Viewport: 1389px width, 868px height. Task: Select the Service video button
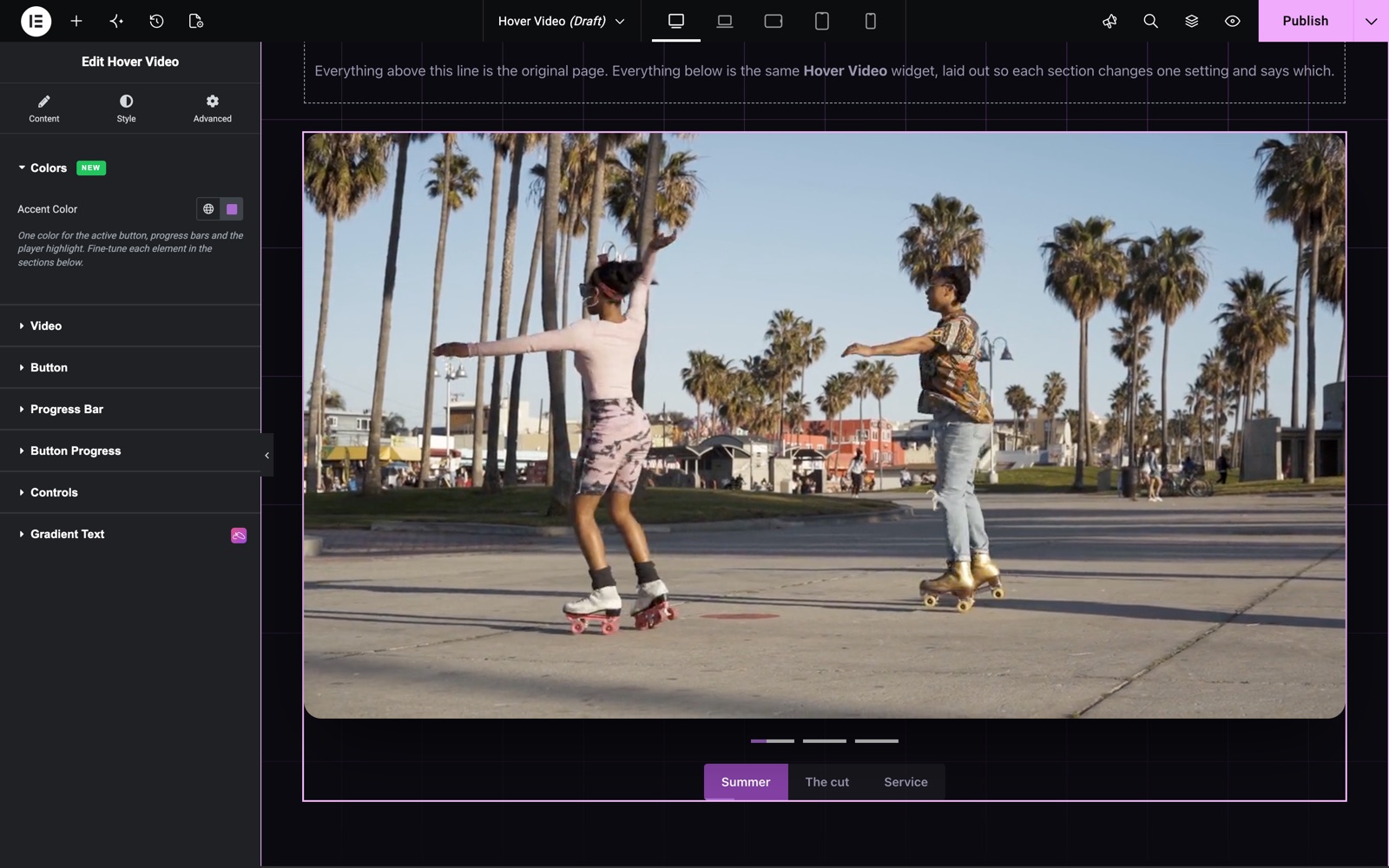coord(905,782)
